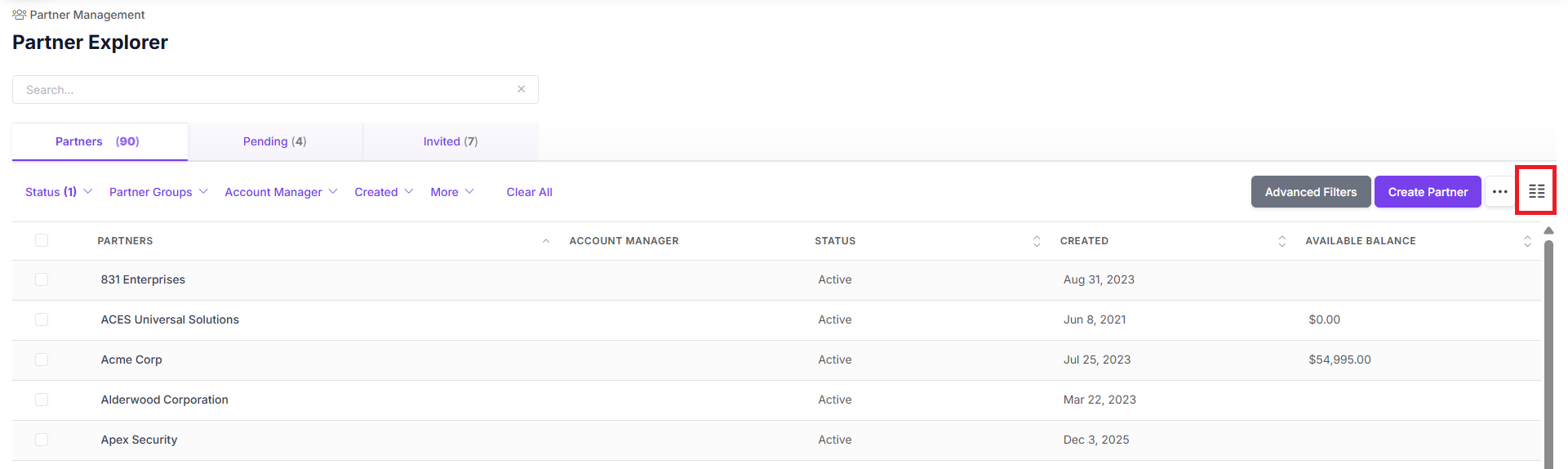Switch to the Partners (90) tab
Image resolution: width=1568 pixels, height=469 pixels.
point(100,141)
